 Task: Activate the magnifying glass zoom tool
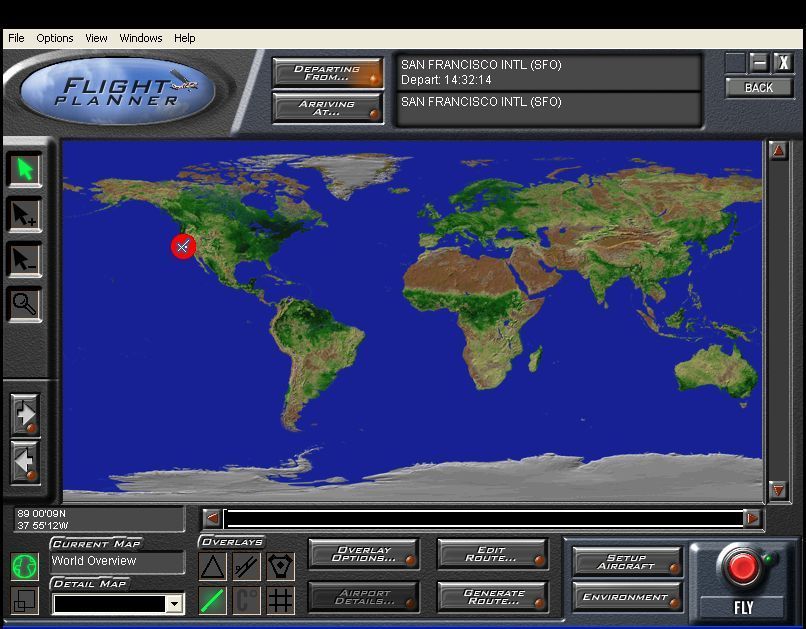[25, 304]
